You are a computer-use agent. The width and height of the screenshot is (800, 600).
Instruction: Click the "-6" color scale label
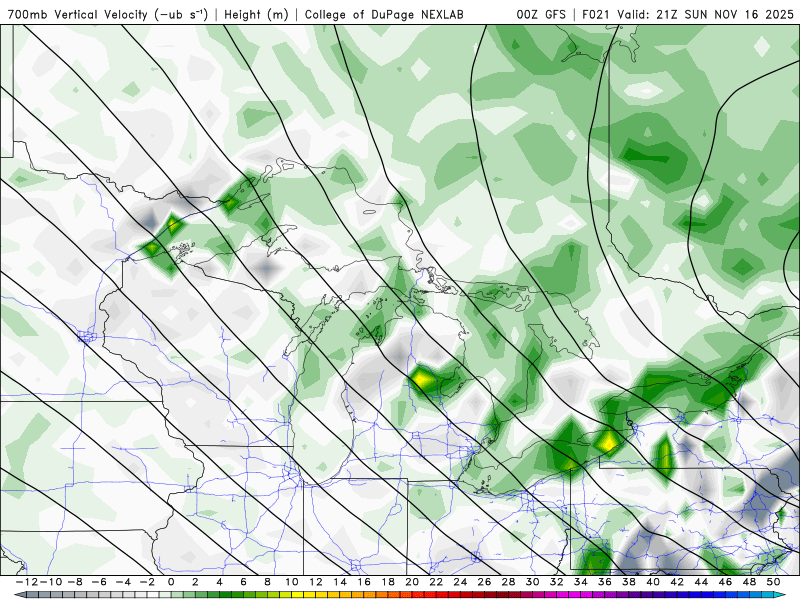tap(98, 582)
